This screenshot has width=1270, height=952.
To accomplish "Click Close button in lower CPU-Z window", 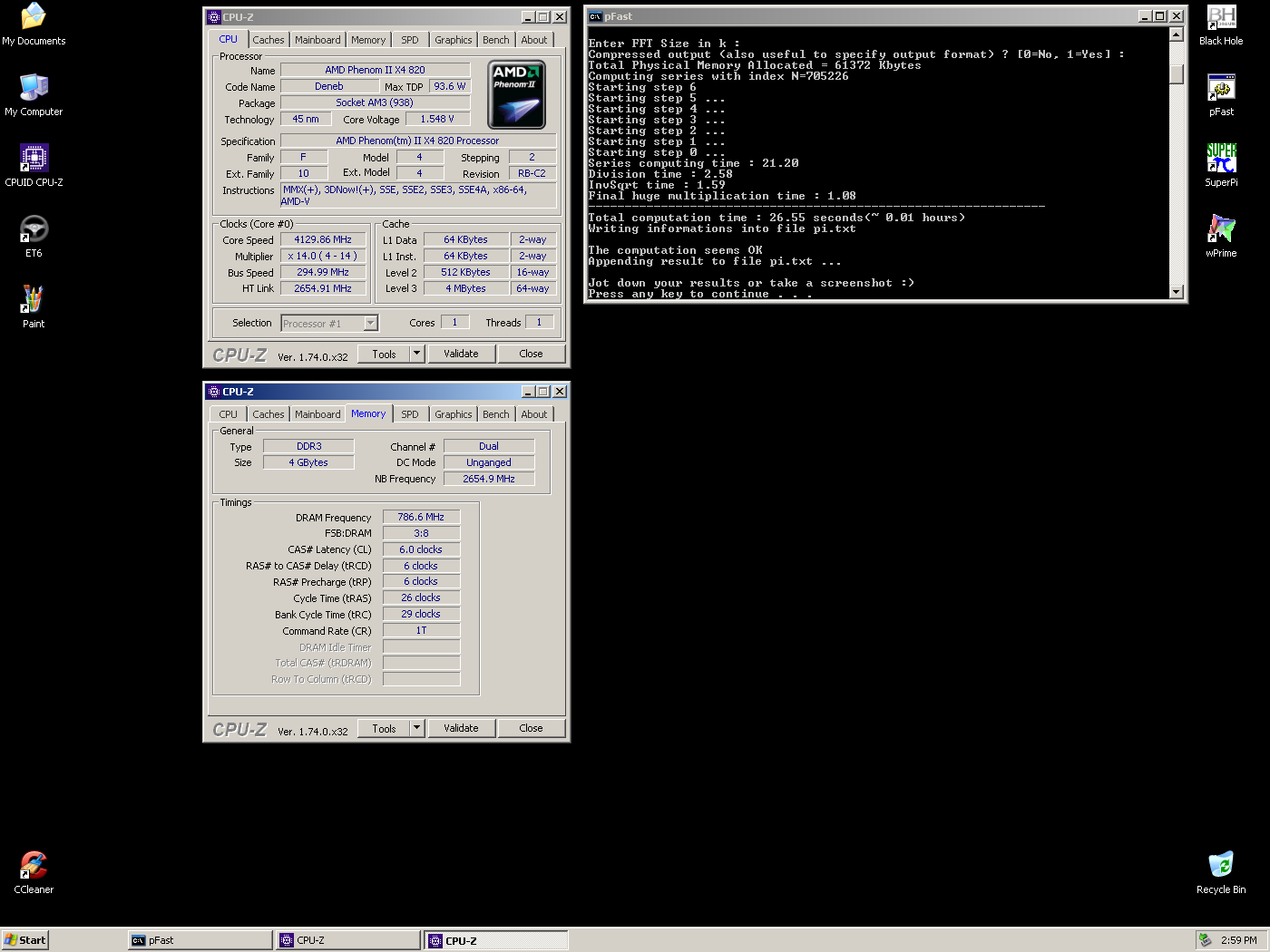I will tap(531, 728).
